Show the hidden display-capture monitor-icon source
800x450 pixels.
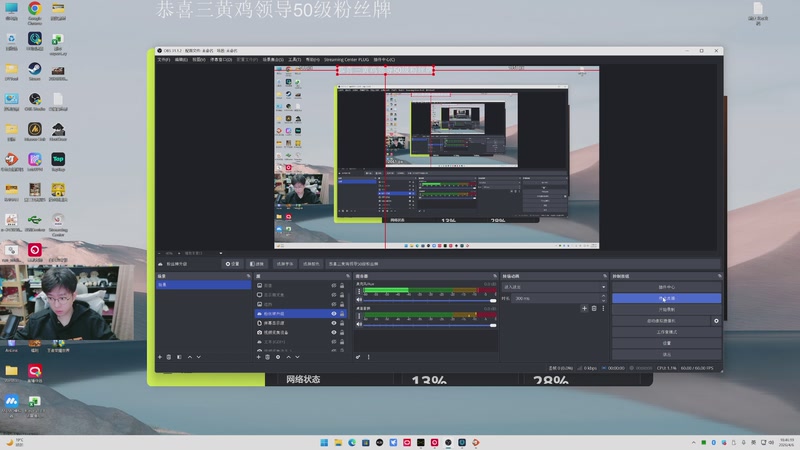click(x=334, y=295)
